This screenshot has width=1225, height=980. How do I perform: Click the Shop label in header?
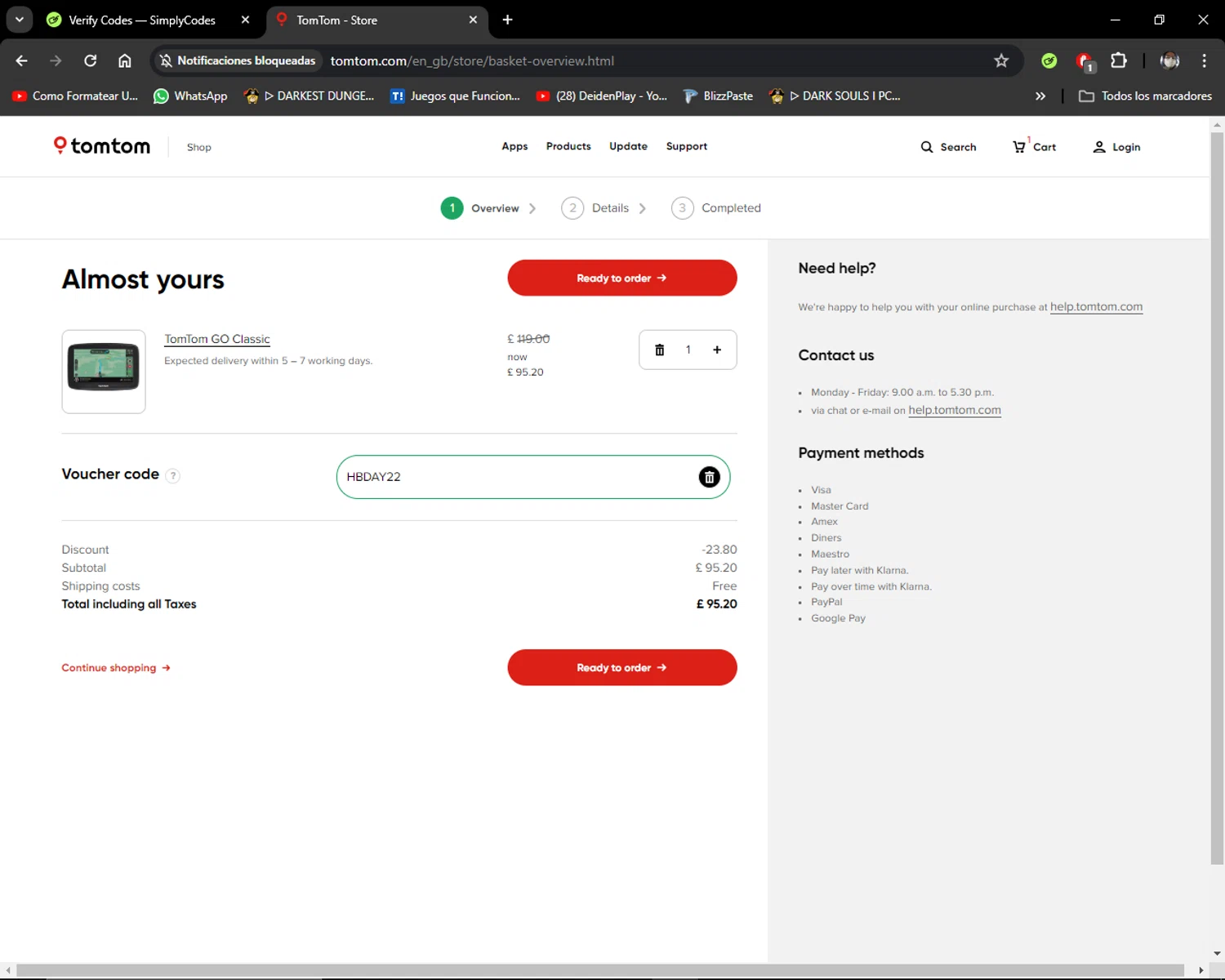click(x=198, y=147)
